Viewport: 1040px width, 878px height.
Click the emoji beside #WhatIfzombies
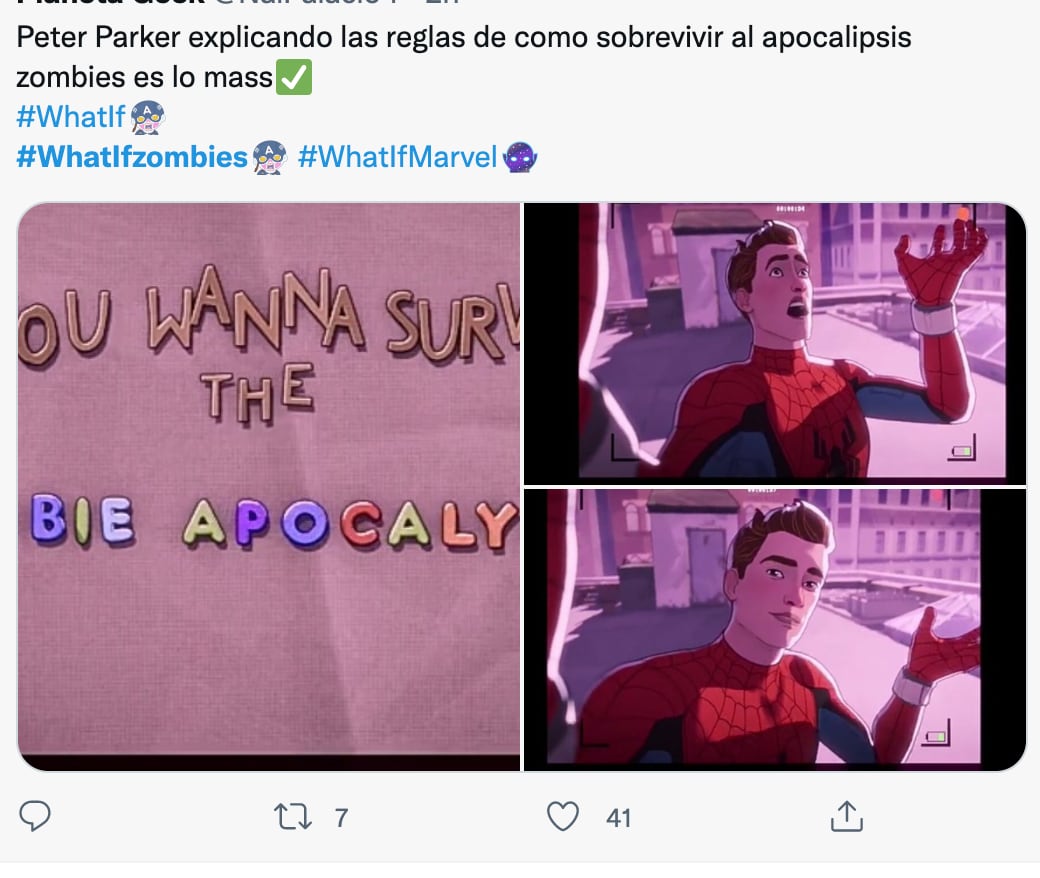click(269, 157)
